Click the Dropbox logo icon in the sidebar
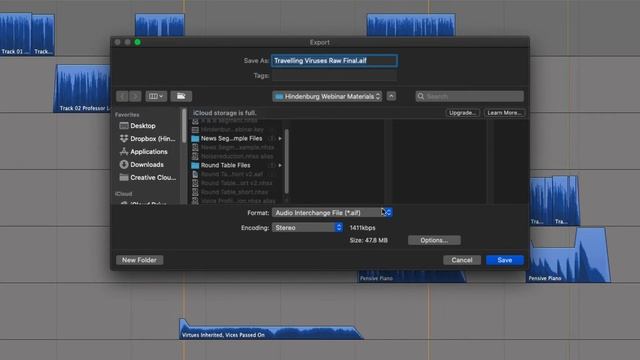 click(x=124, y=139)
